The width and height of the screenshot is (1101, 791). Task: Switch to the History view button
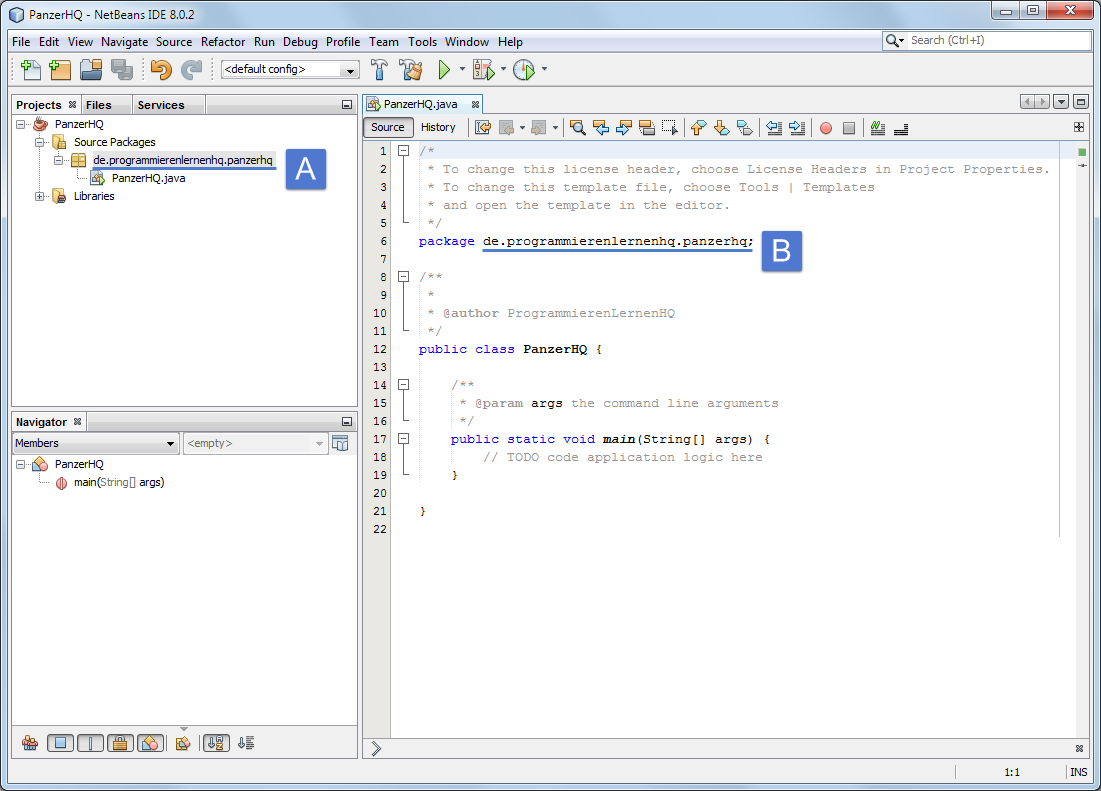[438, 128]
